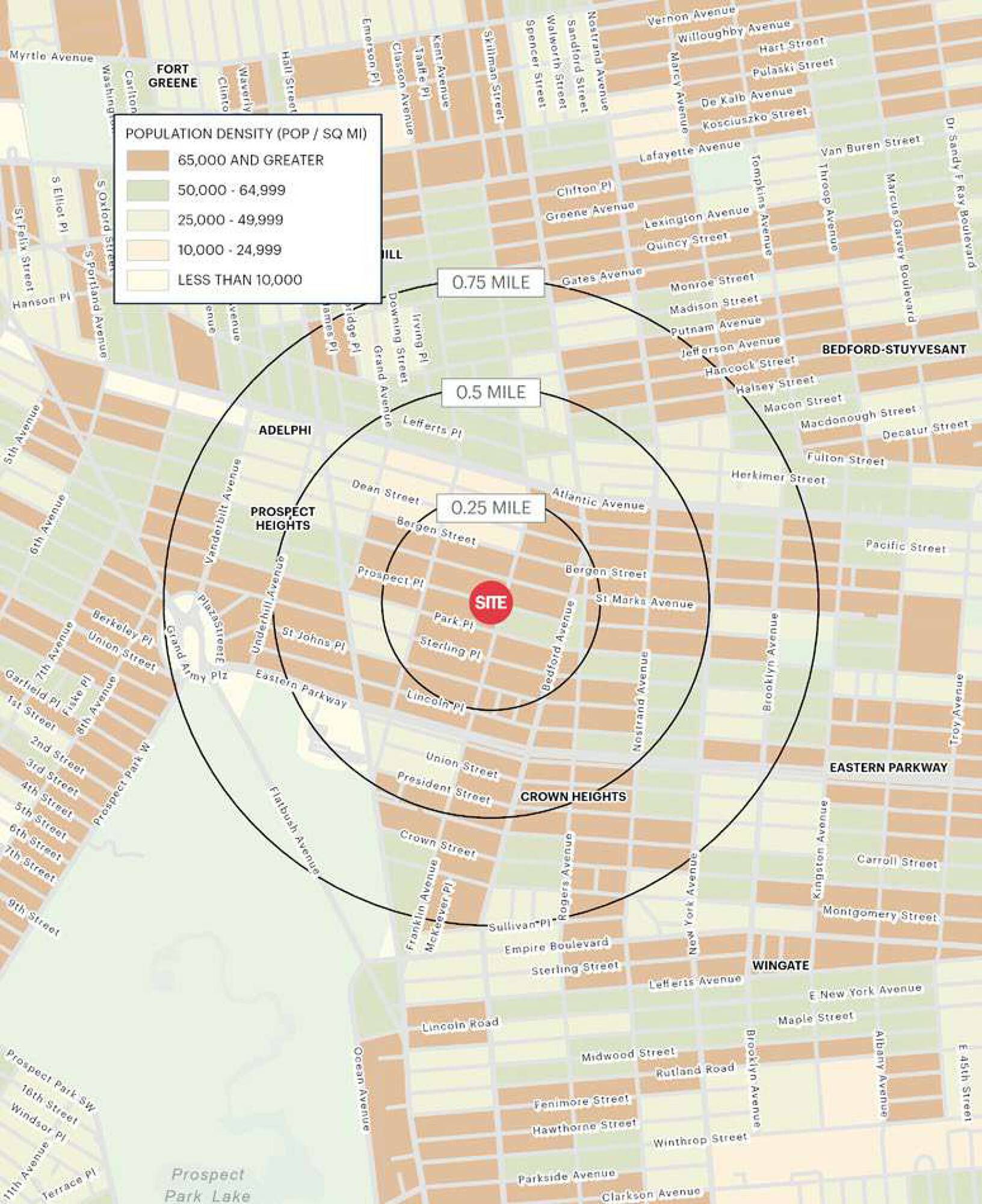Click the red SITE marker

point(491,603)
